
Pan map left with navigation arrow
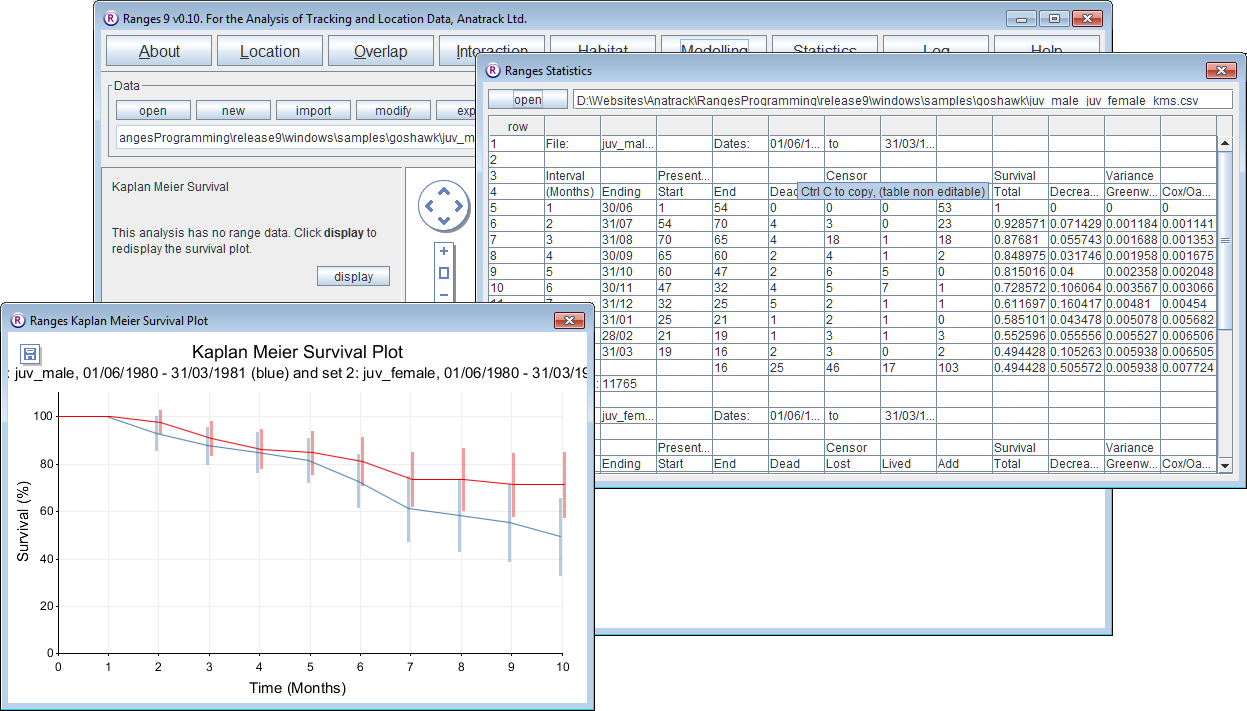[x=429, y=207]
